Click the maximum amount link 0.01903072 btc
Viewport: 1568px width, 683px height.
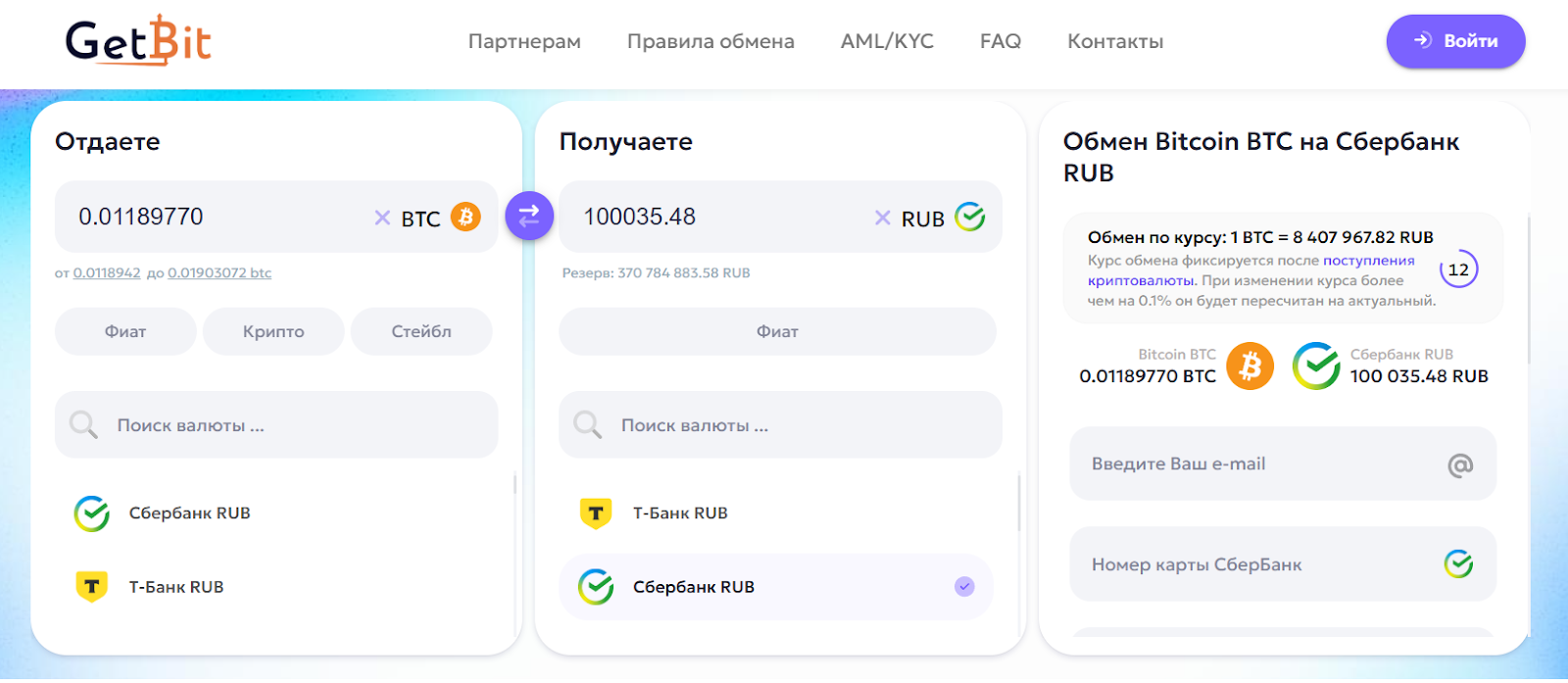220,273
